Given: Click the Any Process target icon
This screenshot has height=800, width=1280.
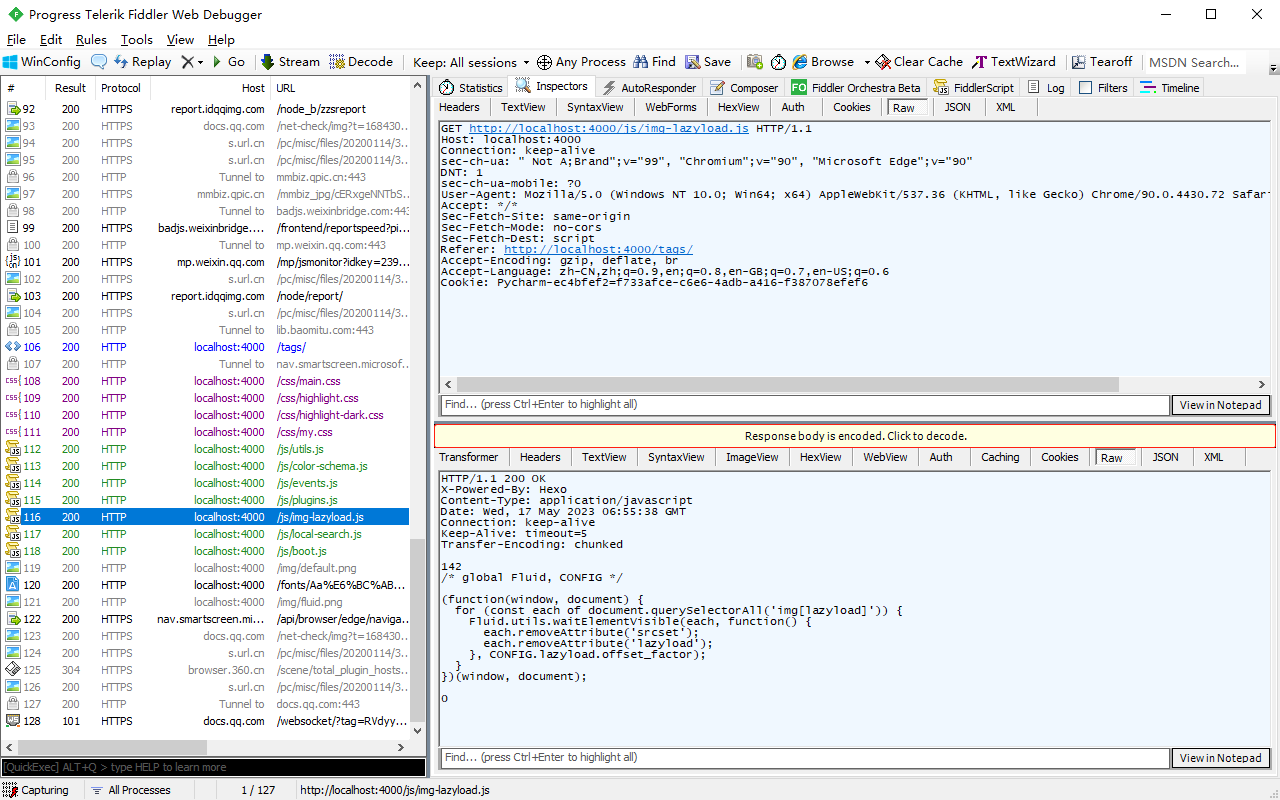Looking at the screenshot, I should (x=544, y=62).
